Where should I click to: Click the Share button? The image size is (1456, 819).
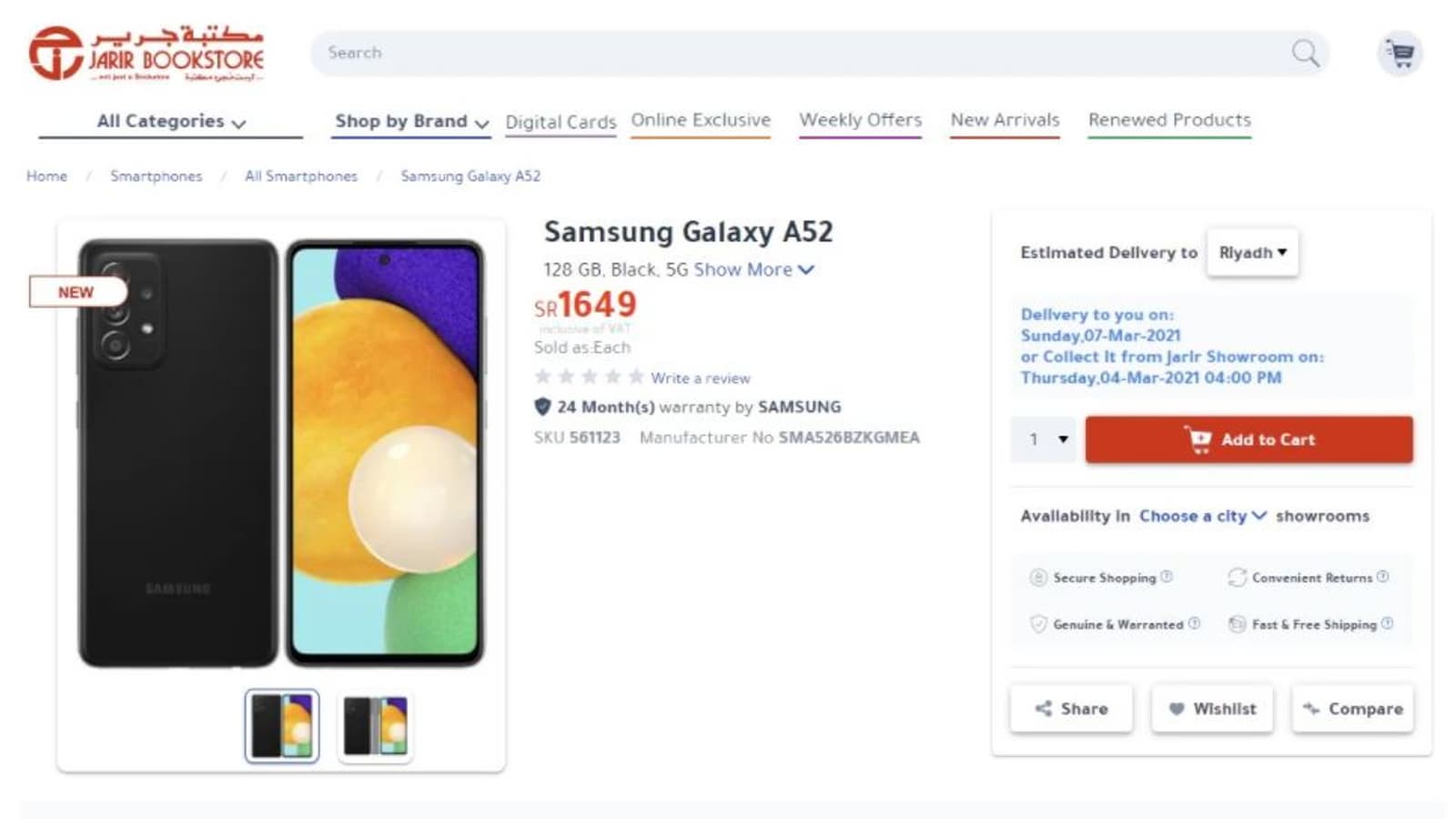pyautogui.click(x=1071, y=709)
